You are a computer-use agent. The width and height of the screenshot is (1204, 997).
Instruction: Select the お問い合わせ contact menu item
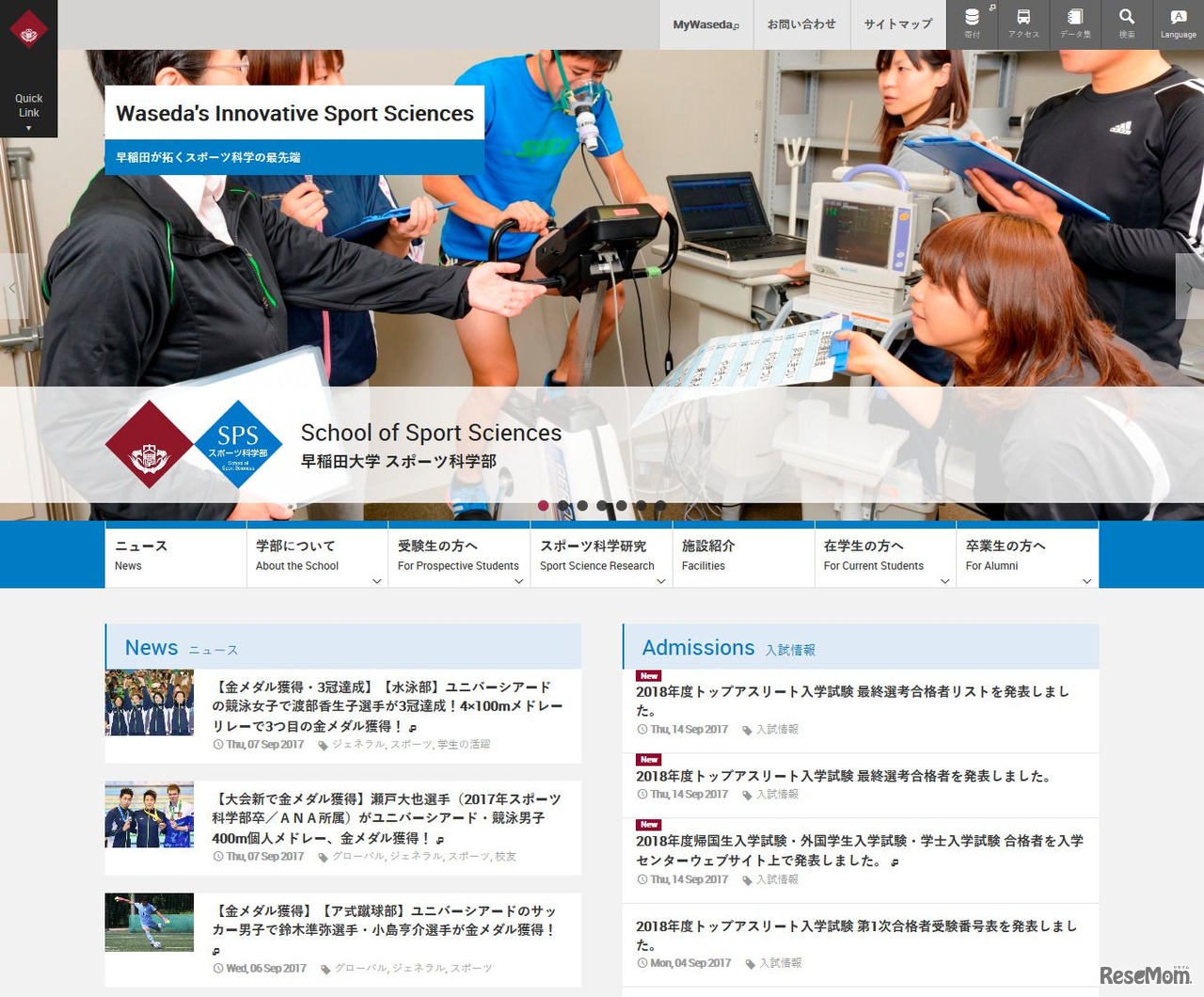click(801, 24)
